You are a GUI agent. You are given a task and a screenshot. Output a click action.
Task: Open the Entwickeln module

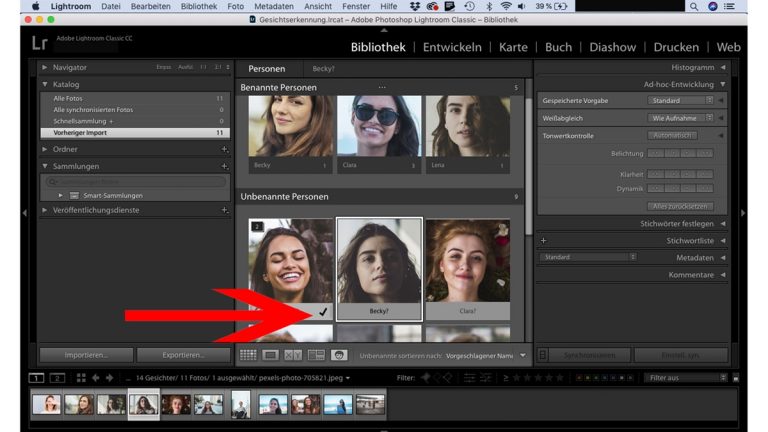pyautogui.click(x=452, y=47)
